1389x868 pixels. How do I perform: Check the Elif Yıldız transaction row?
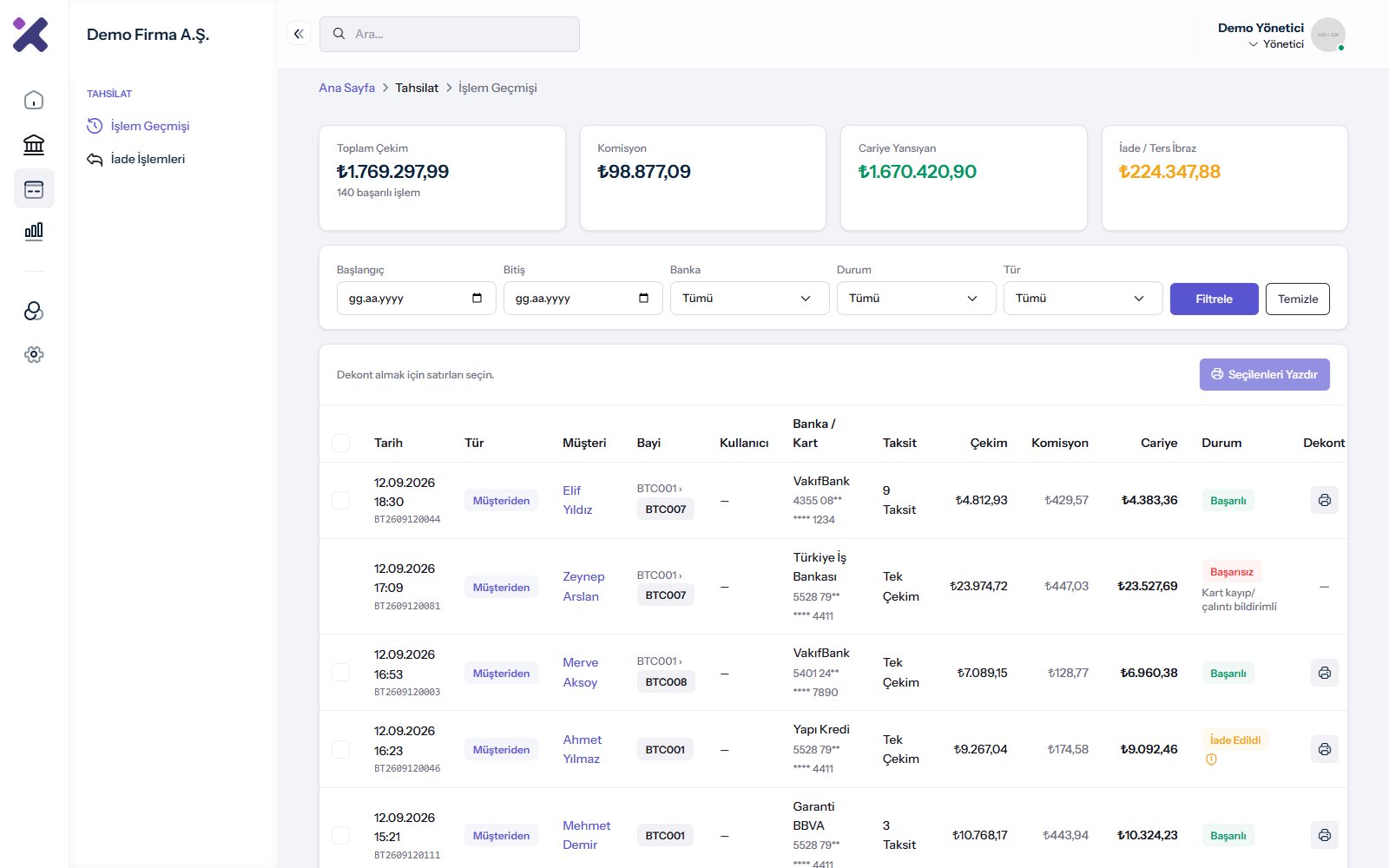341,500
